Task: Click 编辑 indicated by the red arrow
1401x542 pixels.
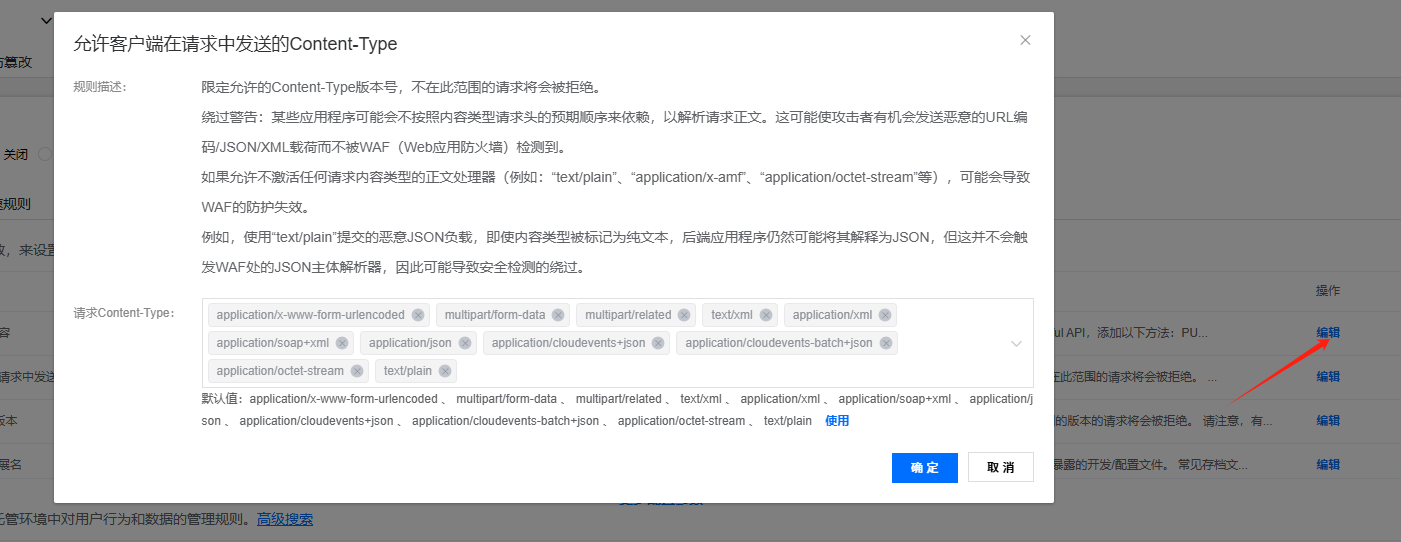Action: click(x=1328, y=333)
